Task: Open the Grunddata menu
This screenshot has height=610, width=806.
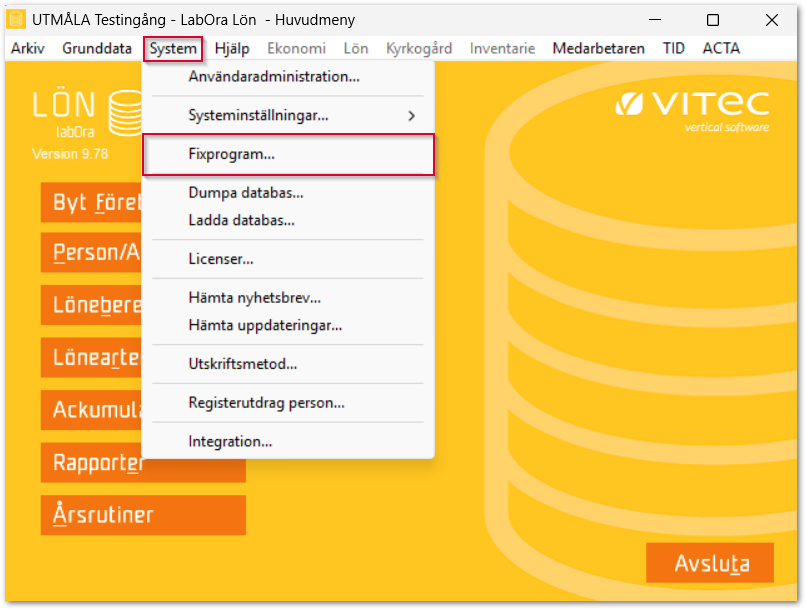Action: tap(97, 48)
